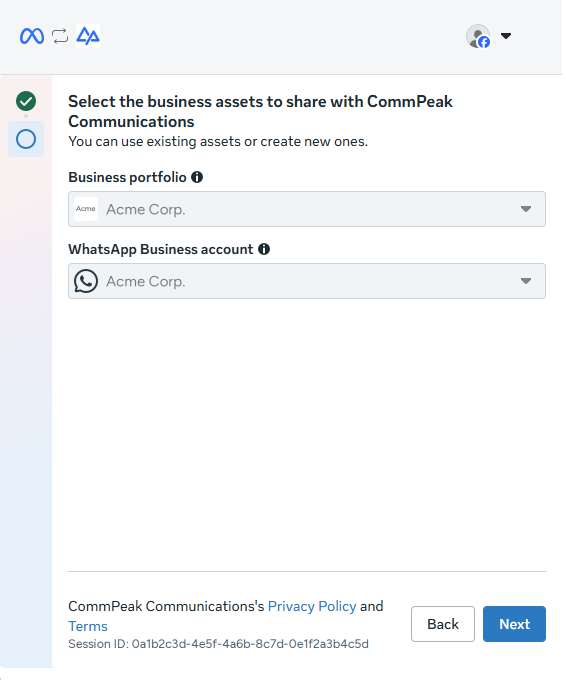Click the Acme logo thumbnail in portfolio field
The image size is (566, 680).
(86, 209)
